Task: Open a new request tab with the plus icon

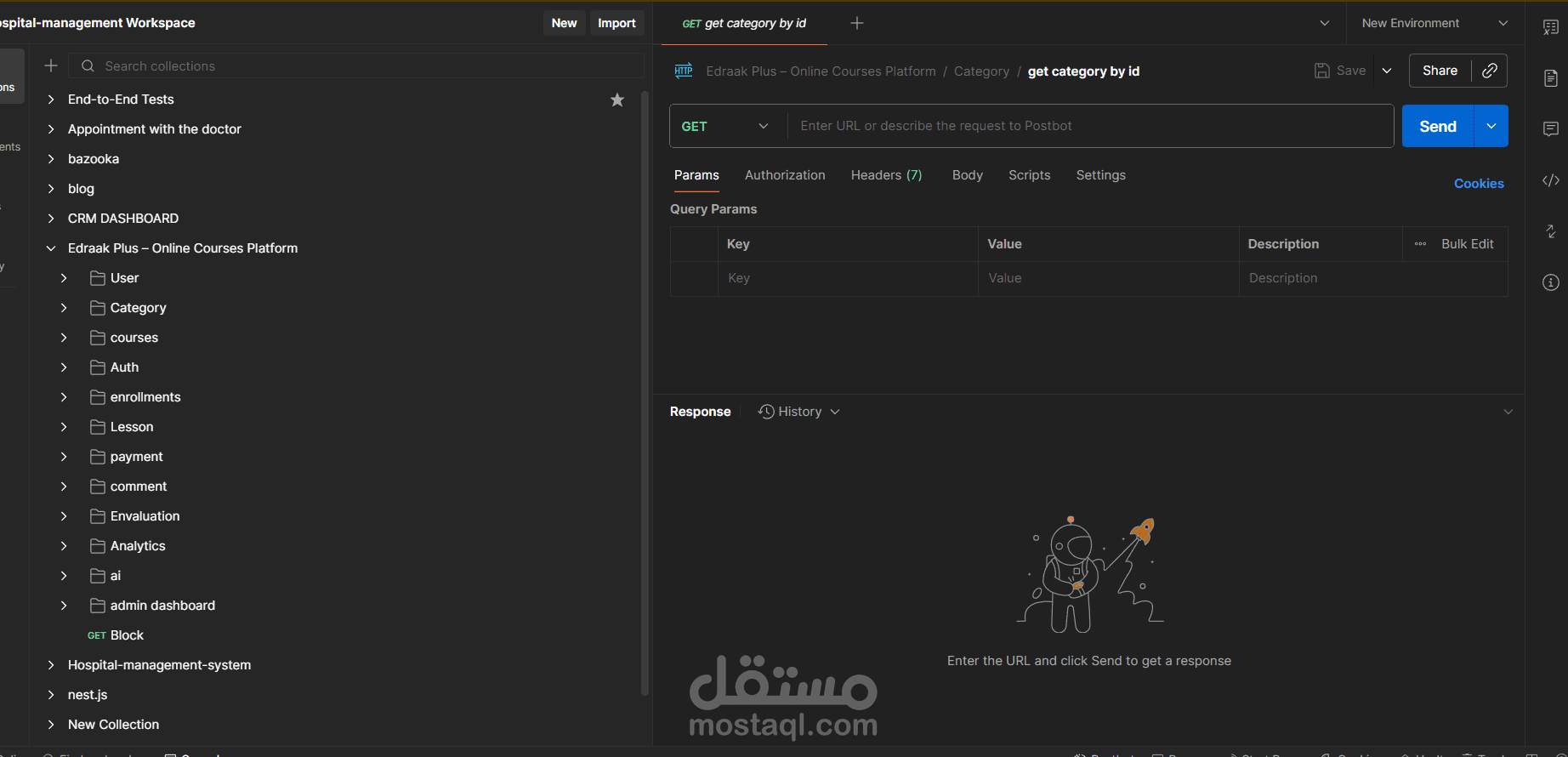Action: (x=857, y=23)
